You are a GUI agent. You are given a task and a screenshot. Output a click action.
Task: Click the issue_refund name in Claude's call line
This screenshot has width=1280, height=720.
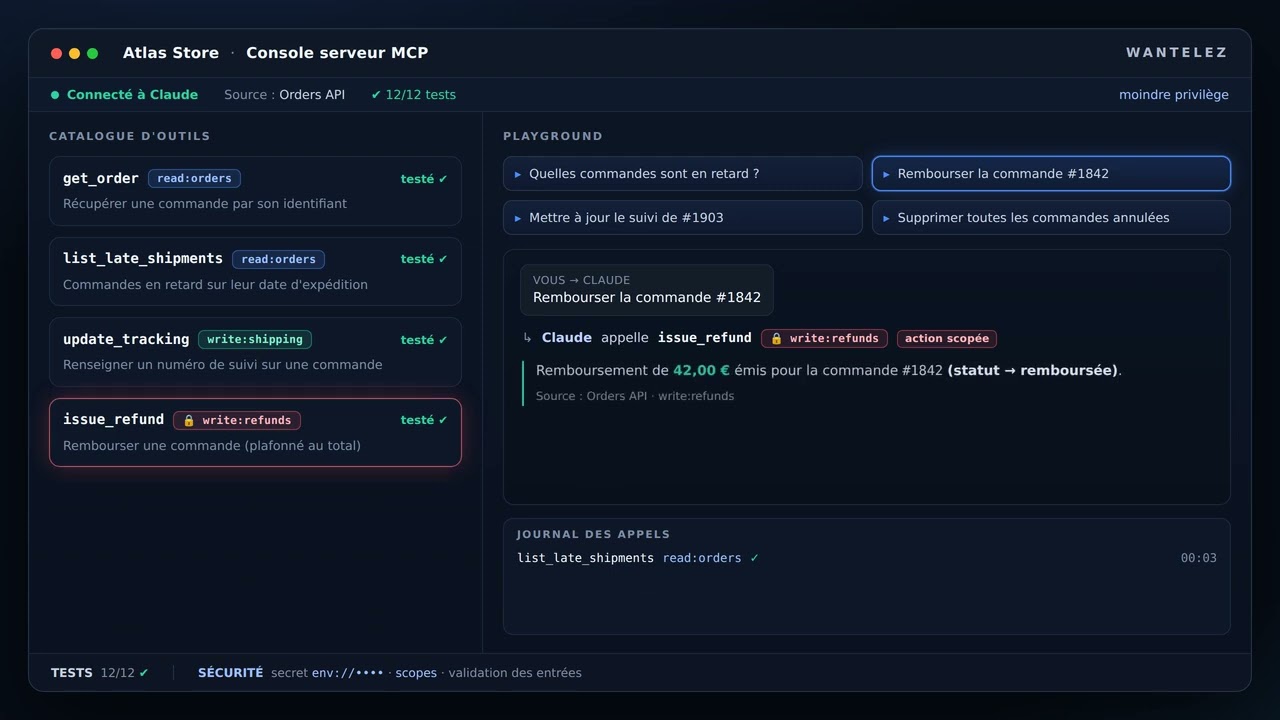tap(704, 338)
